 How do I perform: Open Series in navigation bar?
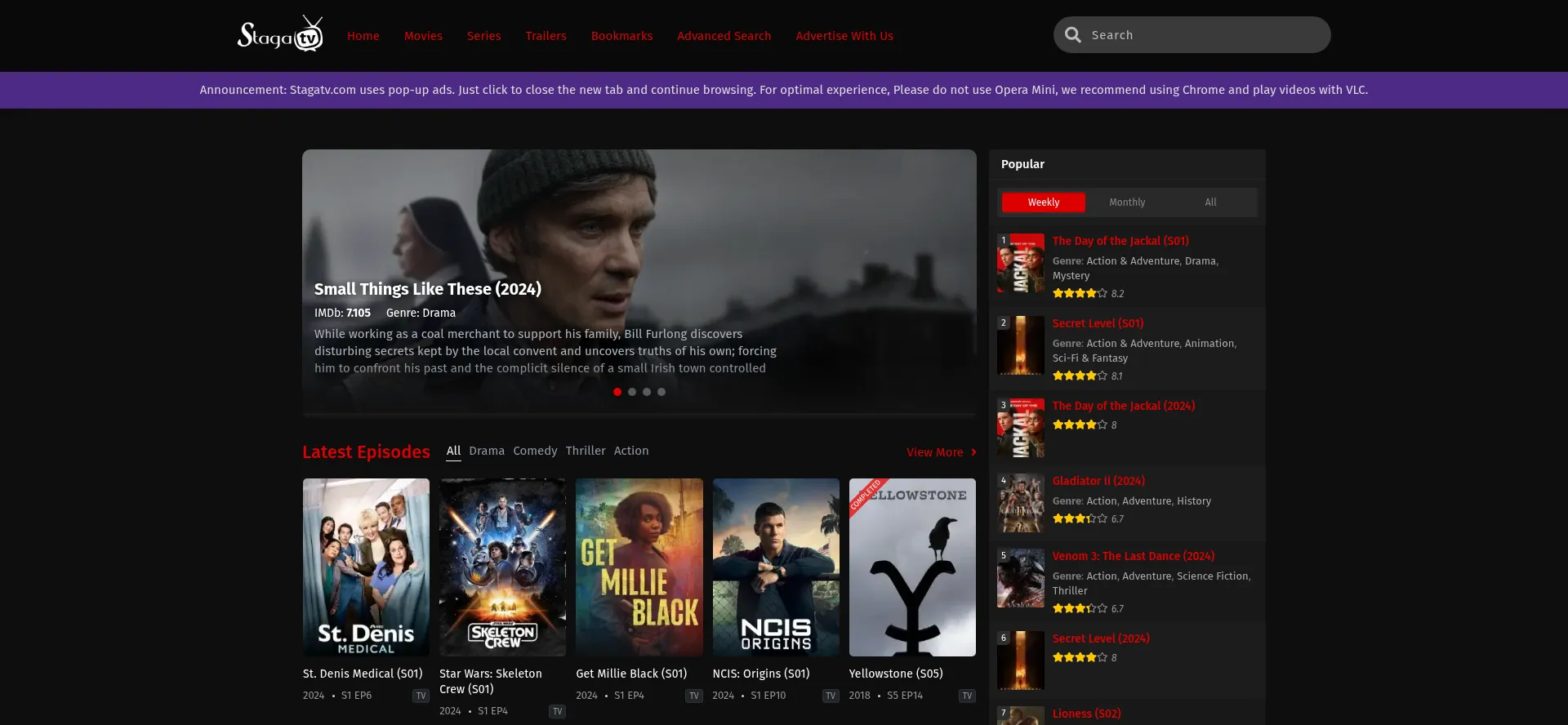pyautogui.click(x=484, y=36)
